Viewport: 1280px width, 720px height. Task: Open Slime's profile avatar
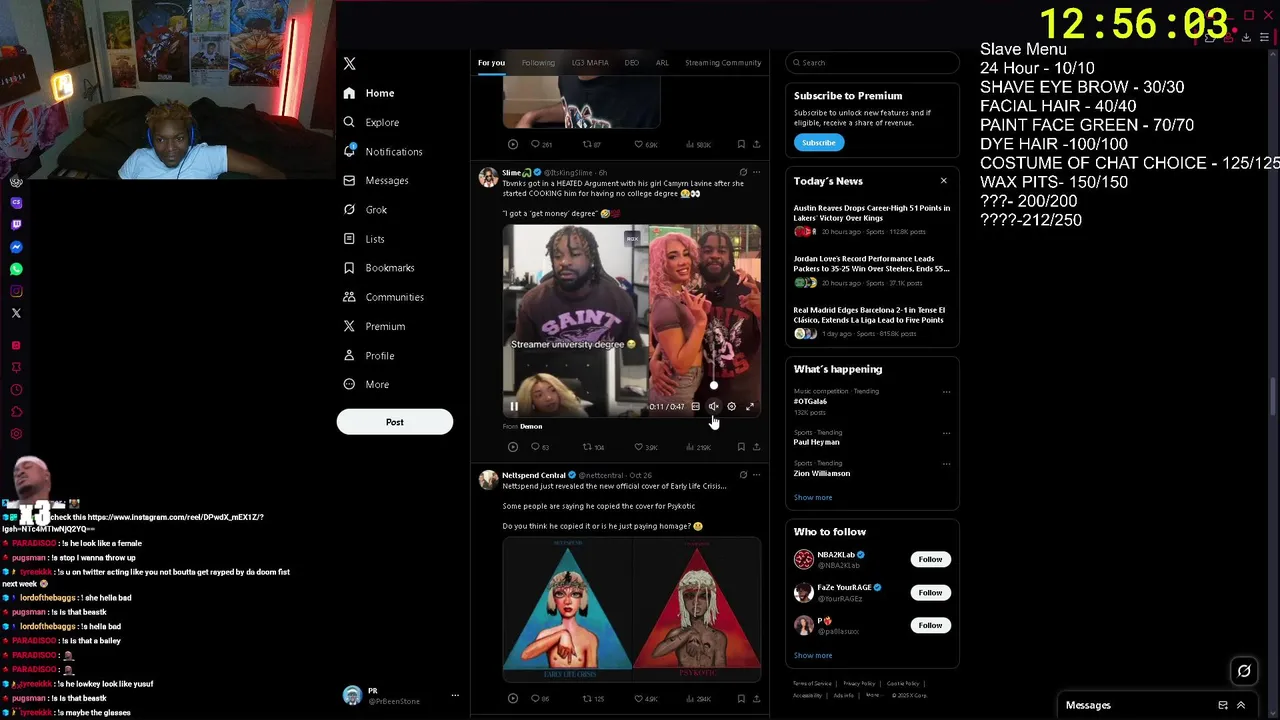pos(488,178)
